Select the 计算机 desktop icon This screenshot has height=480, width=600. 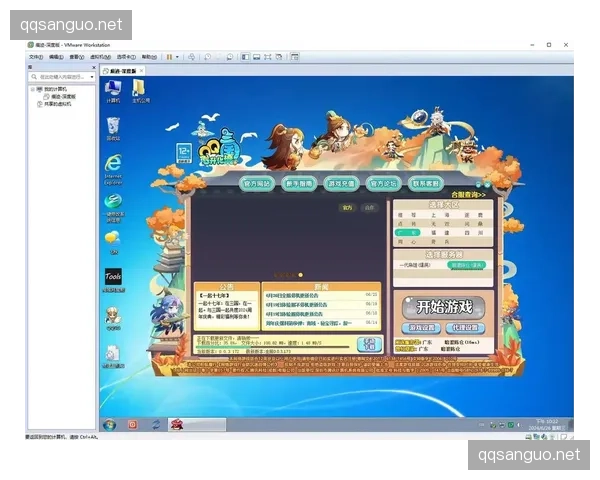click(x=113, y=91)
